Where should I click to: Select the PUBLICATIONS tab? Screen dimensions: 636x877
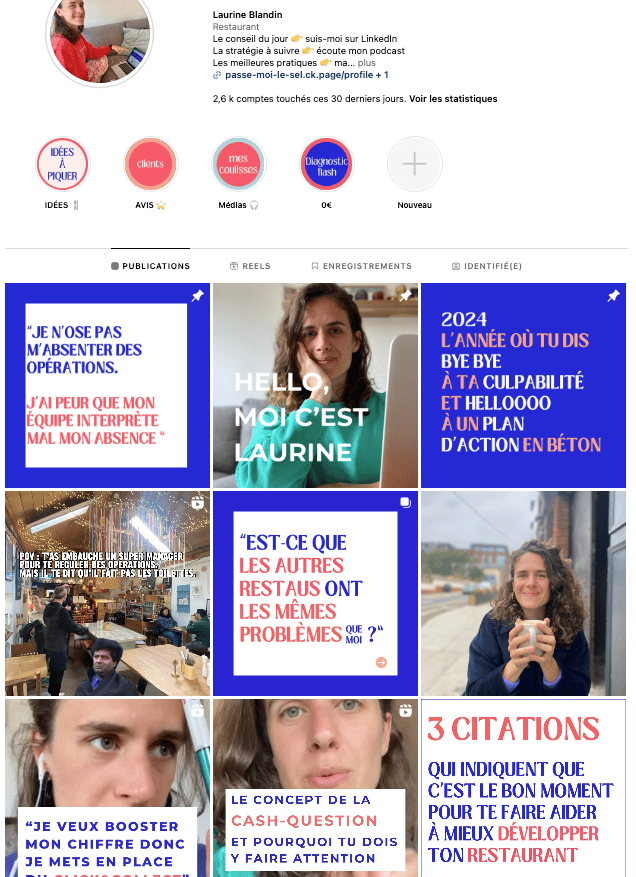point(150,266)
